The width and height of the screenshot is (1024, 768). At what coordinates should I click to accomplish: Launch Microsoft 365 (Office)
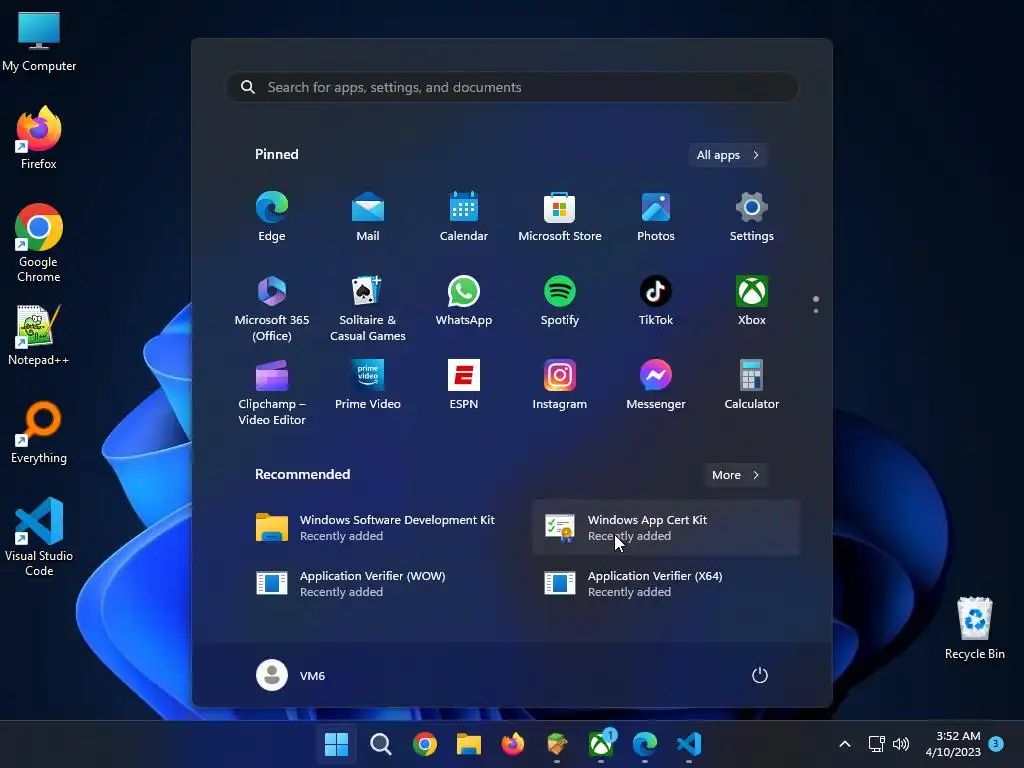(x=272, y=308)
